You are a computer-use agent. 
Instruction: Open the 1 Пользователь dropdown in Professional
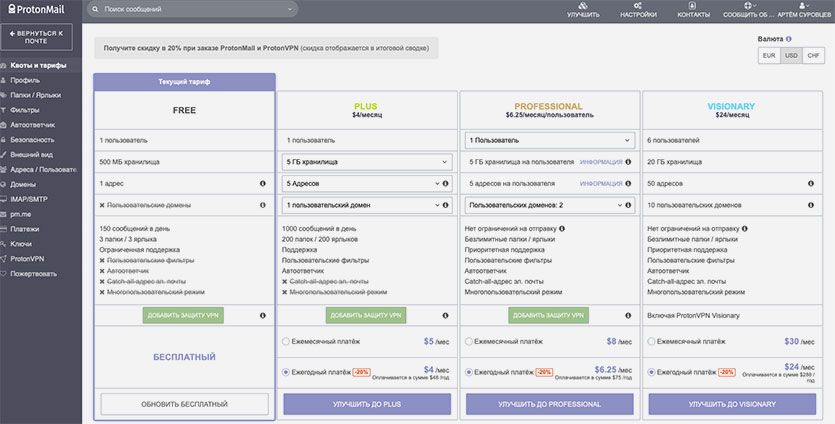[x=549, y=140]
